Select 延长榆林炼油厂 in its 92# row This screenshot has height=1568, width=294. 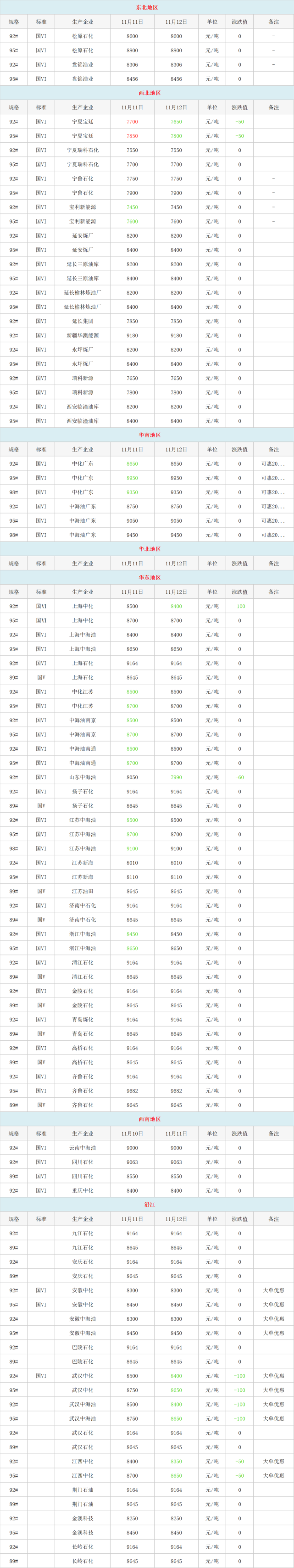click(83, 293)
